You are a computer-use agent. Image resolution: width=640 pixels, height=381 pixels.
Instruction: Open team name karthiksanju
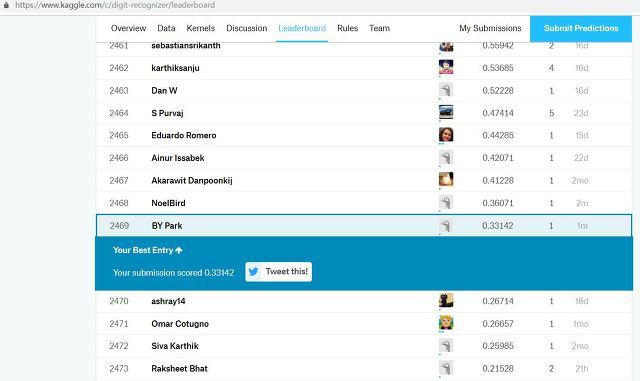pos(175,68)
